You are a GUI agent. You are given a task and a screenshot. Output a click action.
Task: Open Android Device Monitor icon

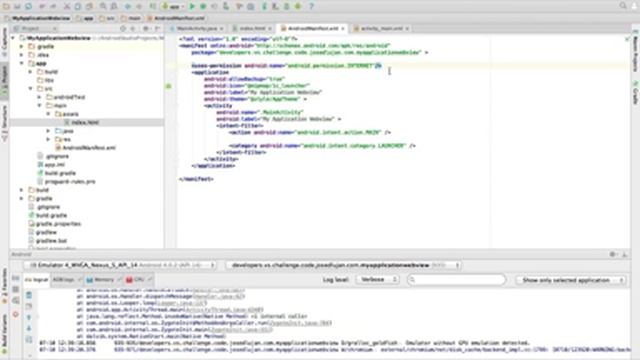point(298,6)
